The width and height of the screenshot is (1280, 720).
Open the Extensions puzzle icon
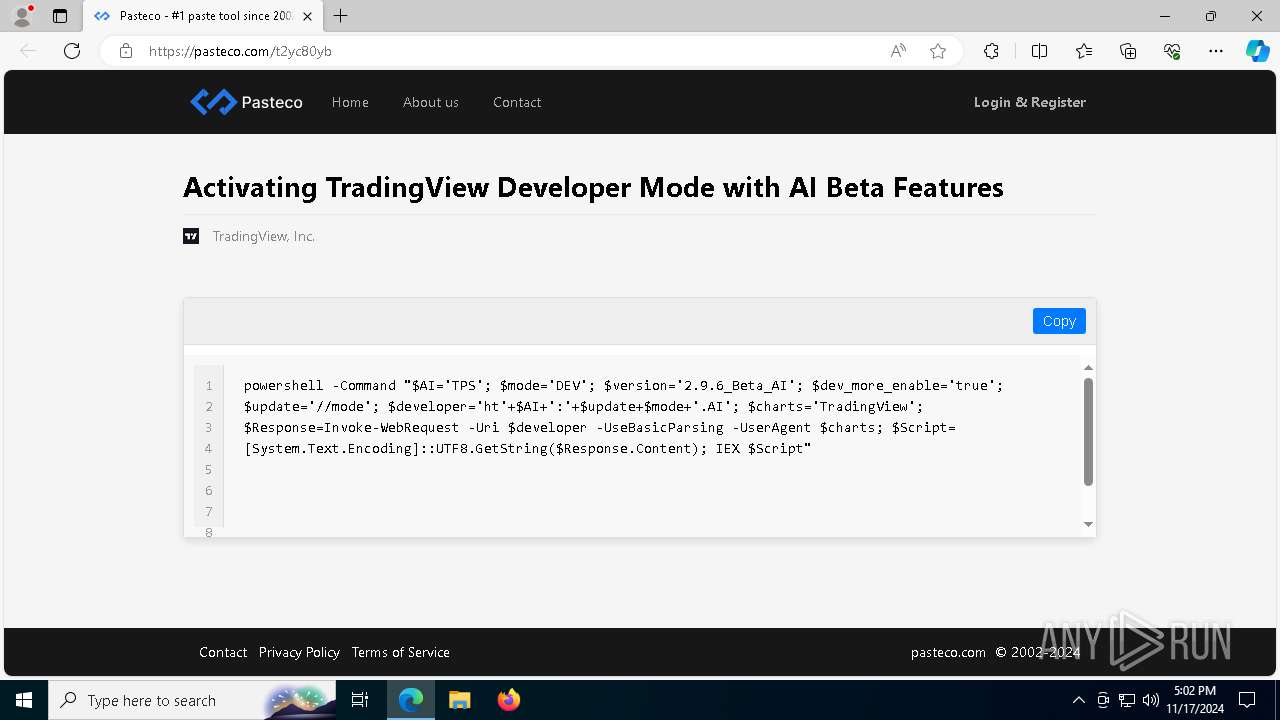click(x=991, y=51)
